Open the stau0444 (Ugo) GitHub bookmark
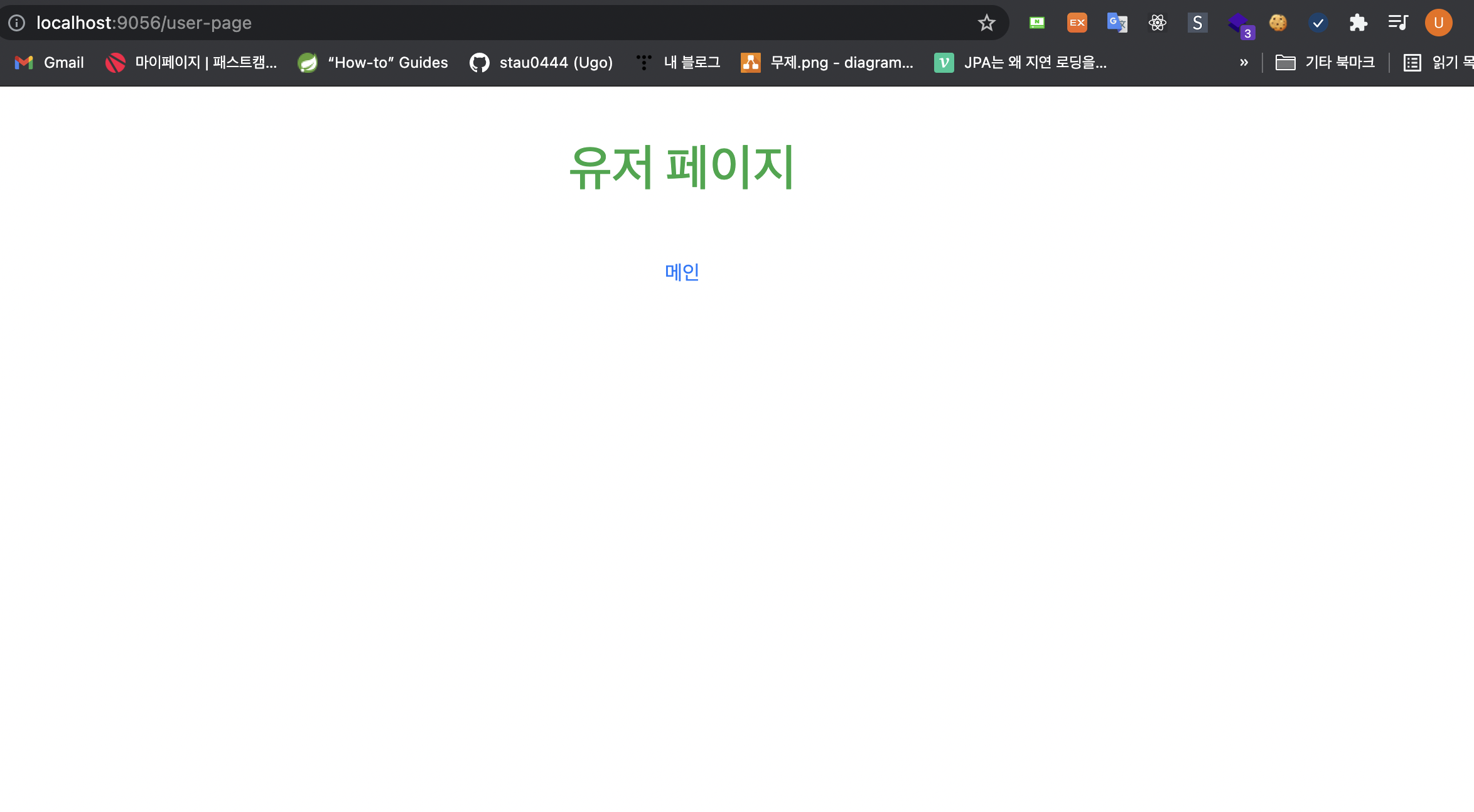Screen dimensions: 1474x812 (x=541, y=63)
